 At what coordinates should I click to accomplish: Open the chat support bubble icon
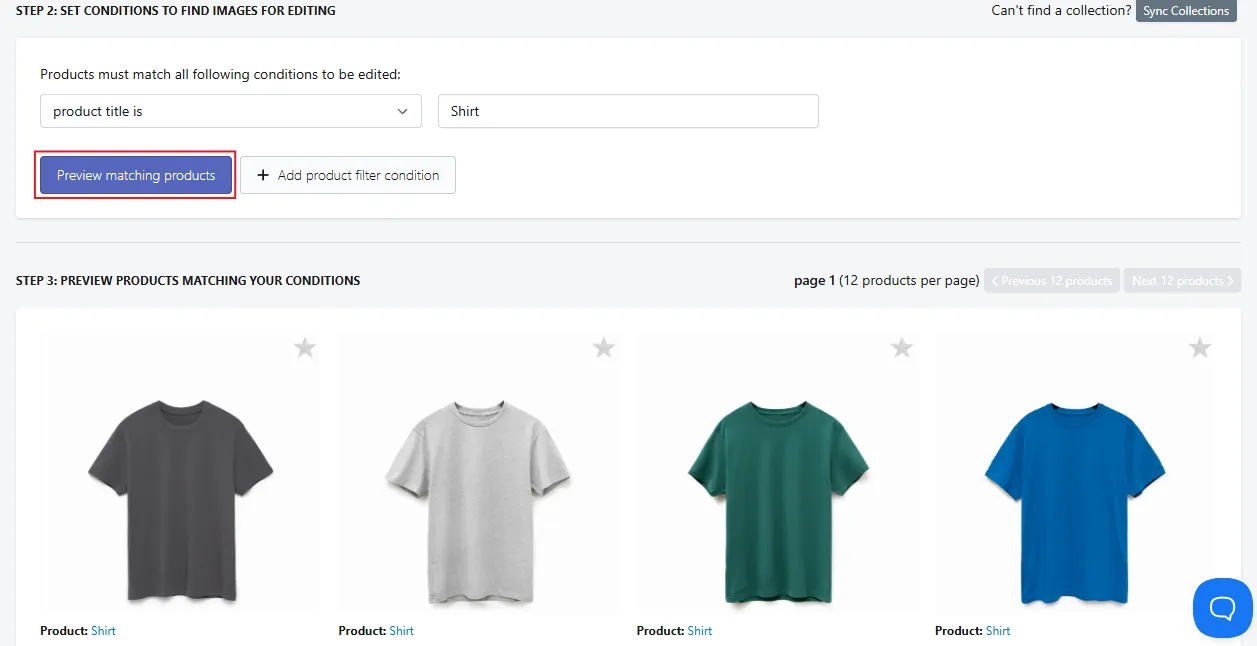pyautogui.click(x=1223, y=607)
